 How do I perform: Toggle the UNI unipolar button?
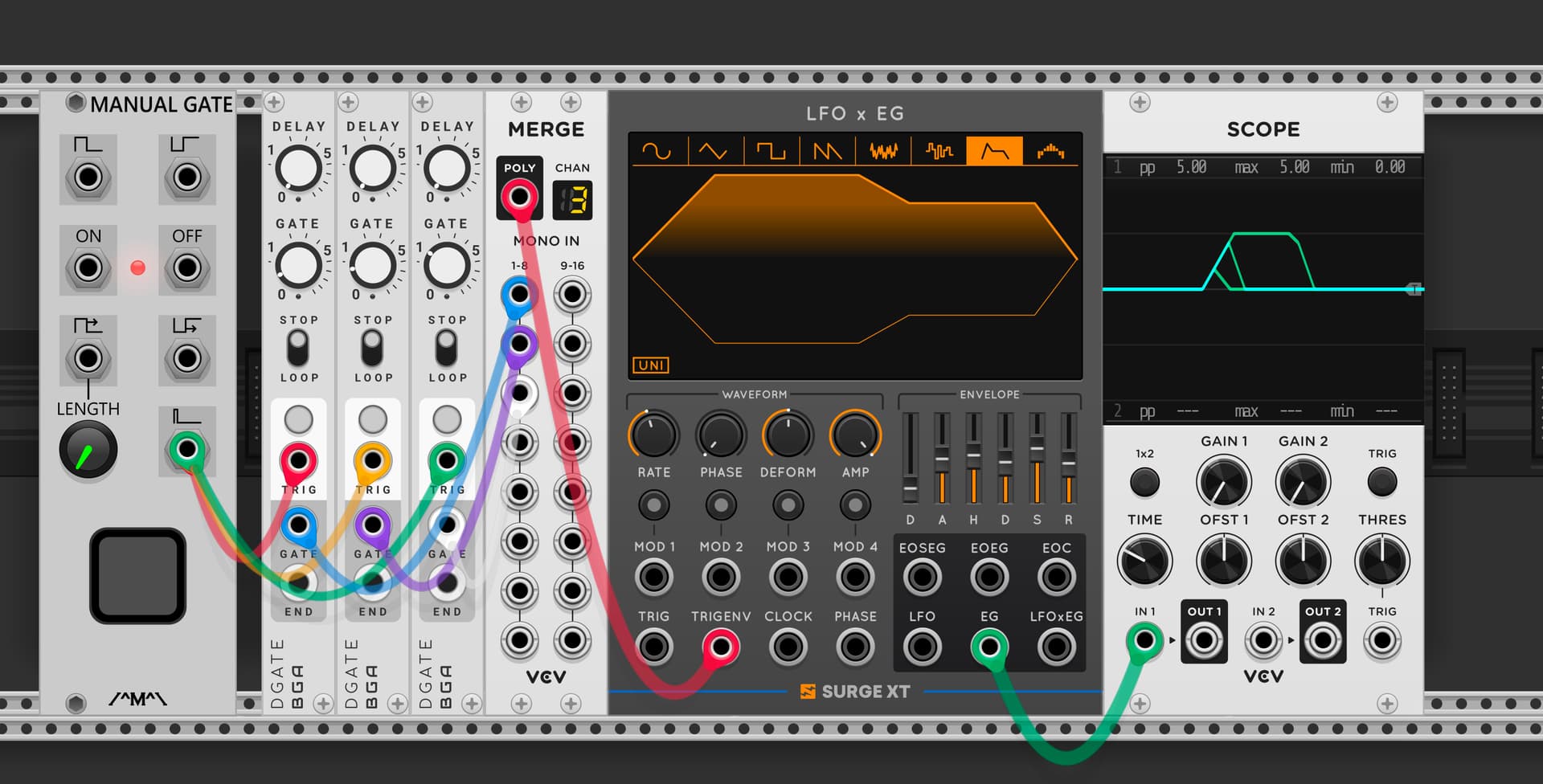651,365
